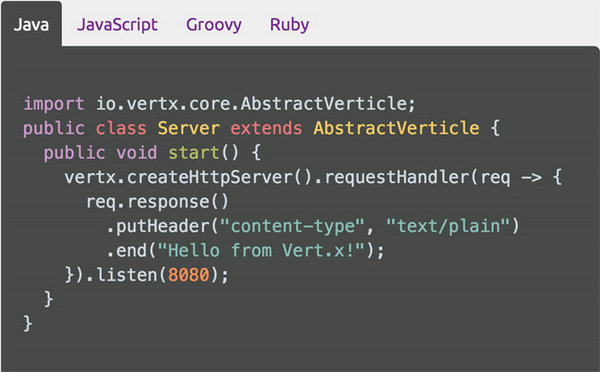Image resolution: width=600 pixels, height=372 pixels.
Task: Click the orange 8080 port number
Action: point(189,275)
